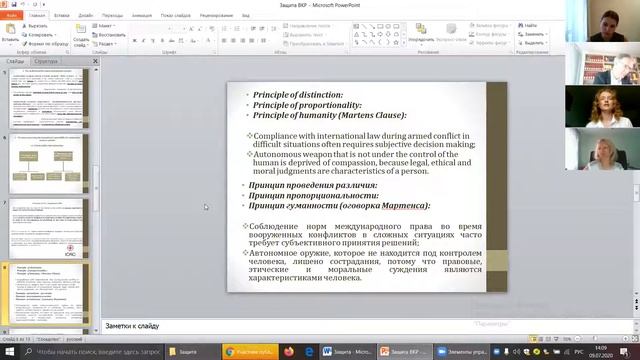The image size is (640, 360).
Task: Select the star shape in shapes gallery
Action: tap(396, 42)
